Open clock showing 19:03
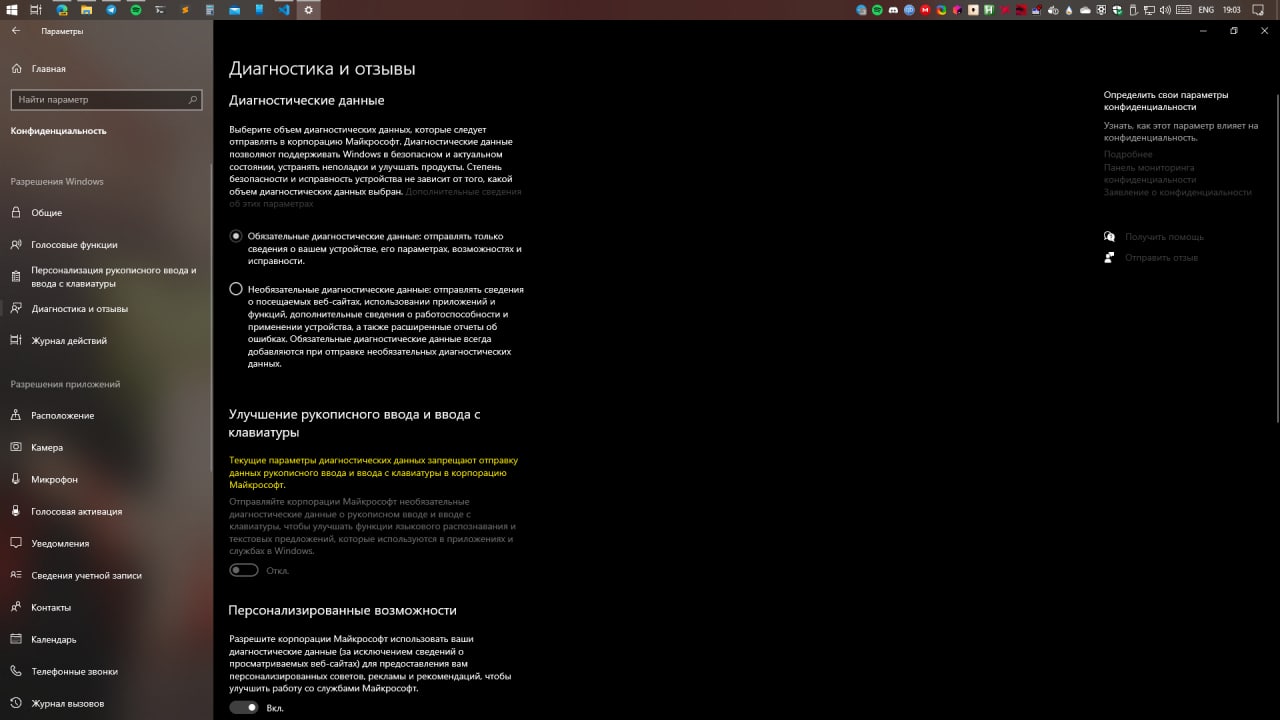Screen dimensions: 1280x720 pos(1232,10)
